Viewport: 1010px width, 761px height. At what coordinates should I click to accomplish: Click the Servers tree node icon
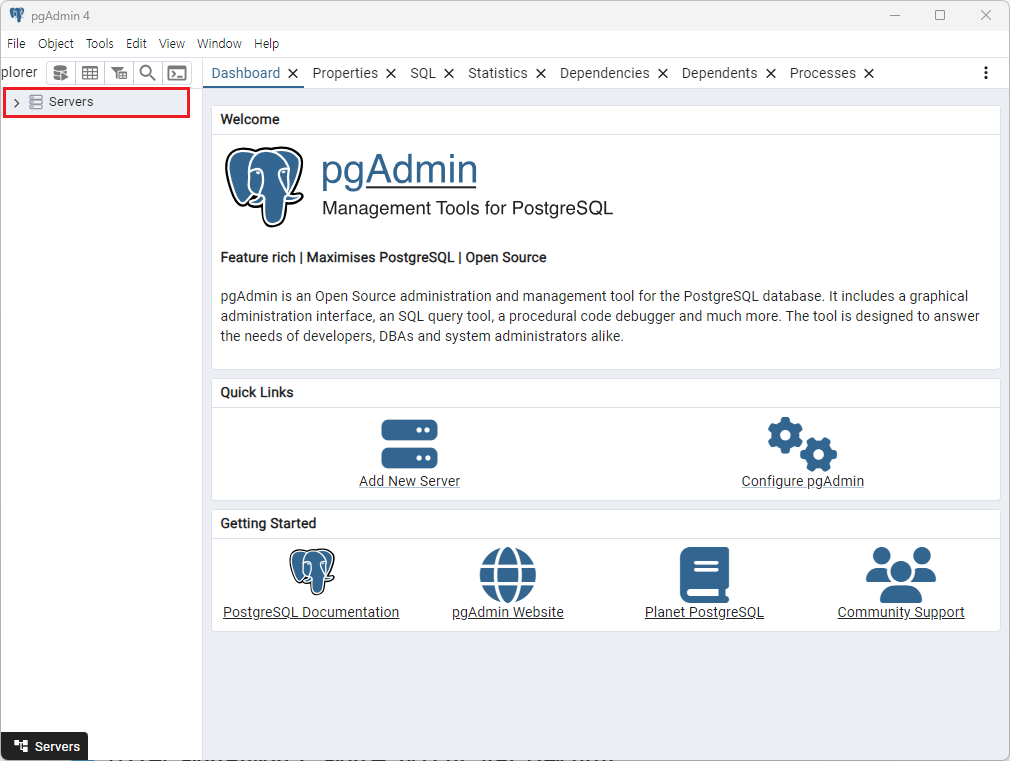click(36, 102)
